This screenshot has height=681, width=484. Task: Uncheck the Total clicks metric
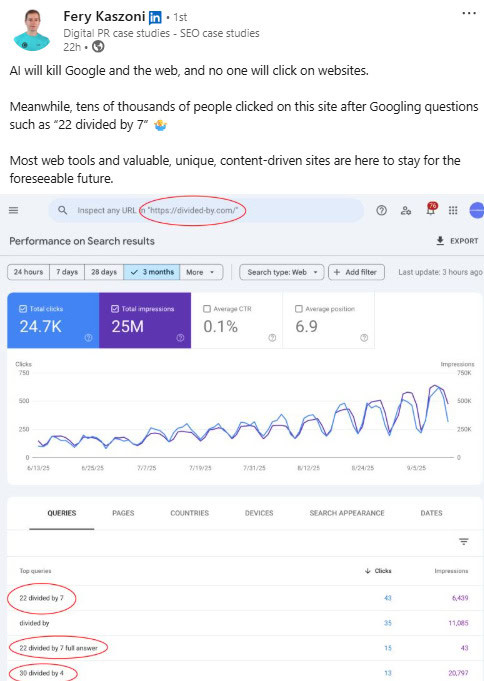23,309
